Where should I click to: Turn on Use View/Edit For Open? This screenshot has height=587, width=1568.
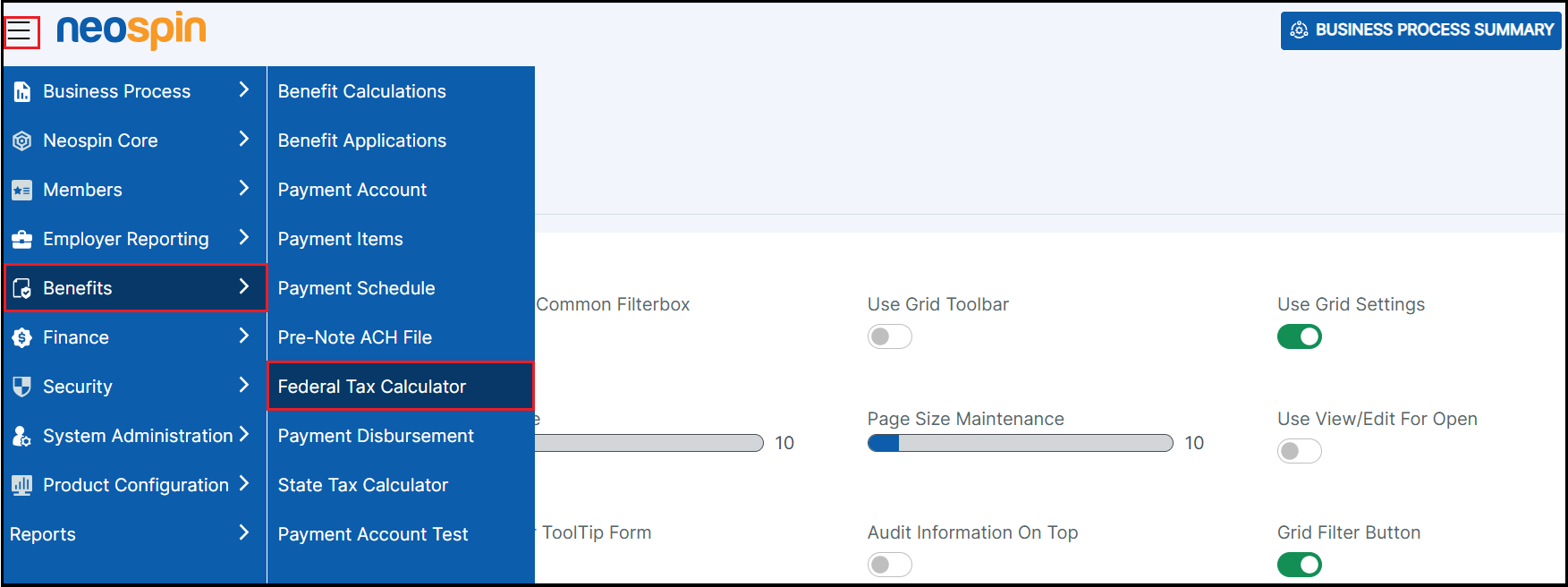tap(1299, 451)
